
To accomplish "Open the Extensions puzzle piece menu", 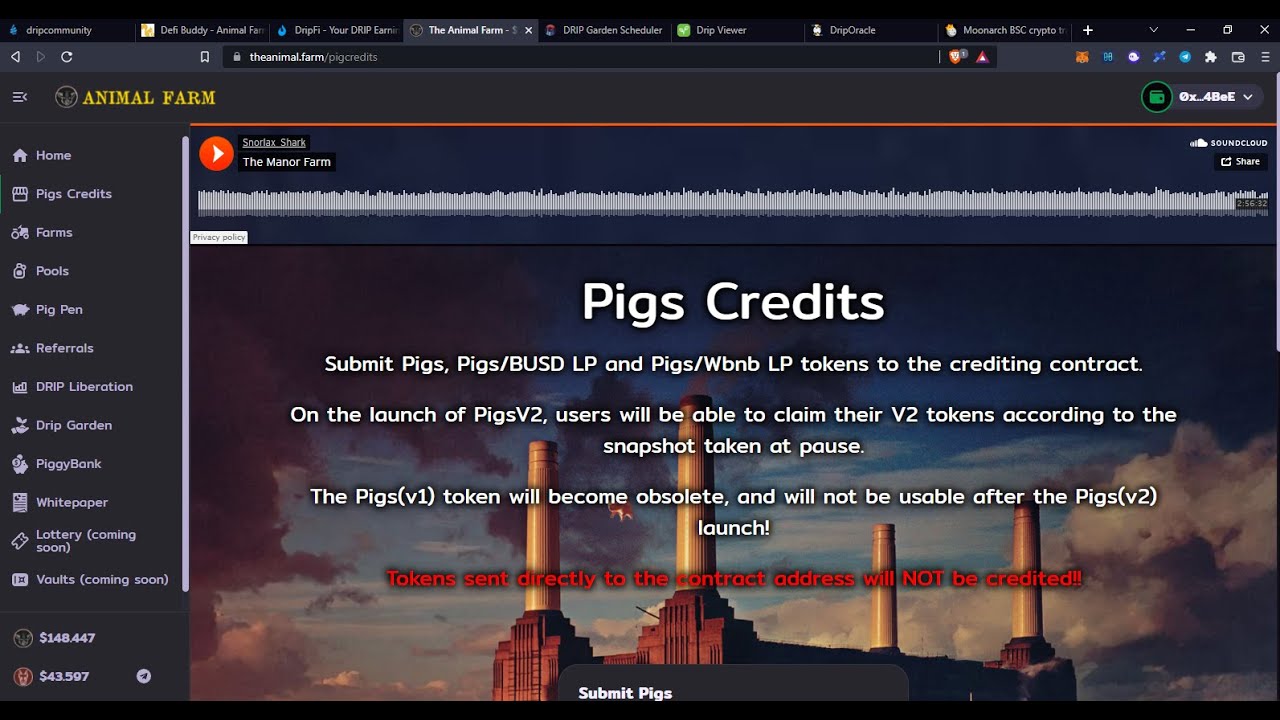I will [1211, 57].
